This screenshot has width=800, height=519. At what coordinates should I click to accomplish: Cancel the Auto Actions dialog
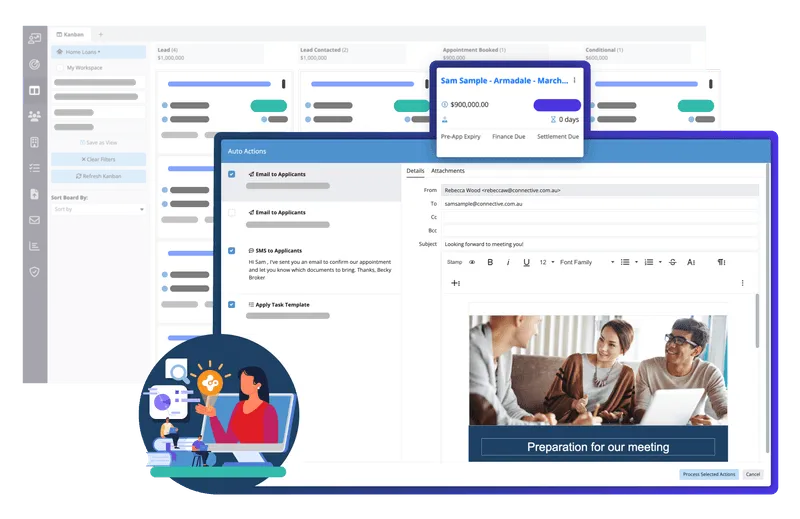753,474
